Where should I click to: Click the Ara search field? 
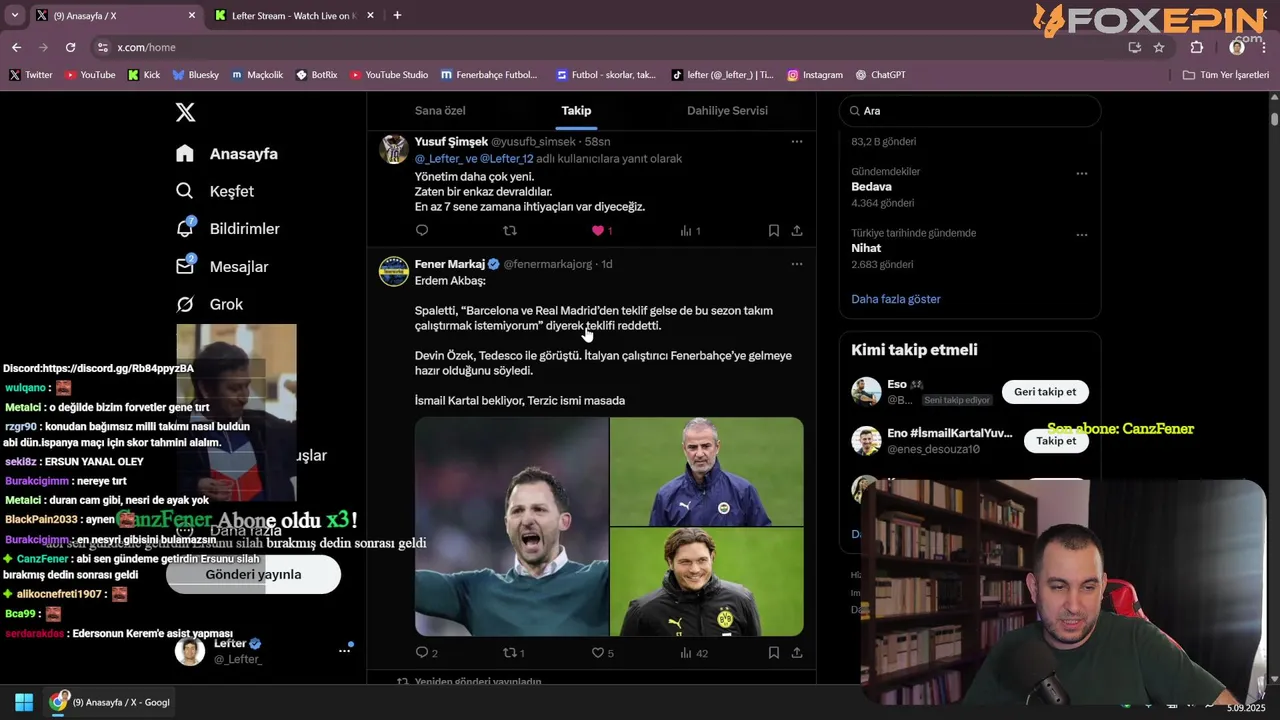[970, 111]
